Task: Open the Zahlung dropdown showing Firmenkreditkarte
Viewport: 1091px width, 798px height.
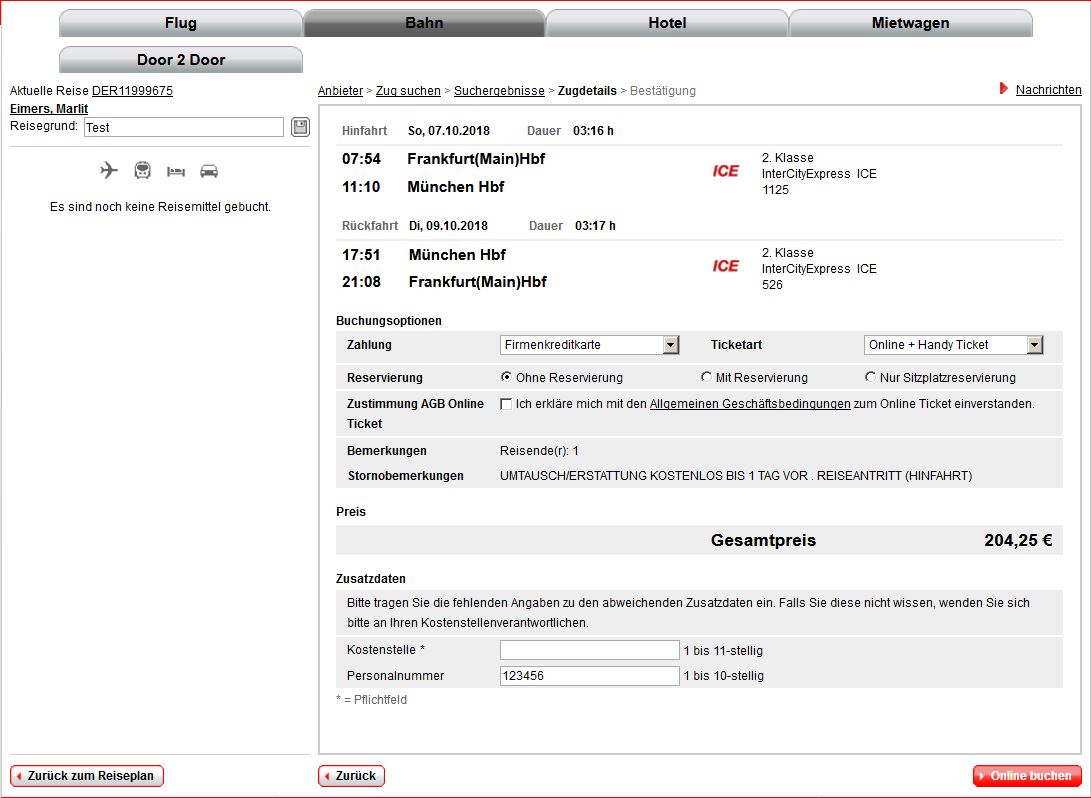Action: [589, 344]
